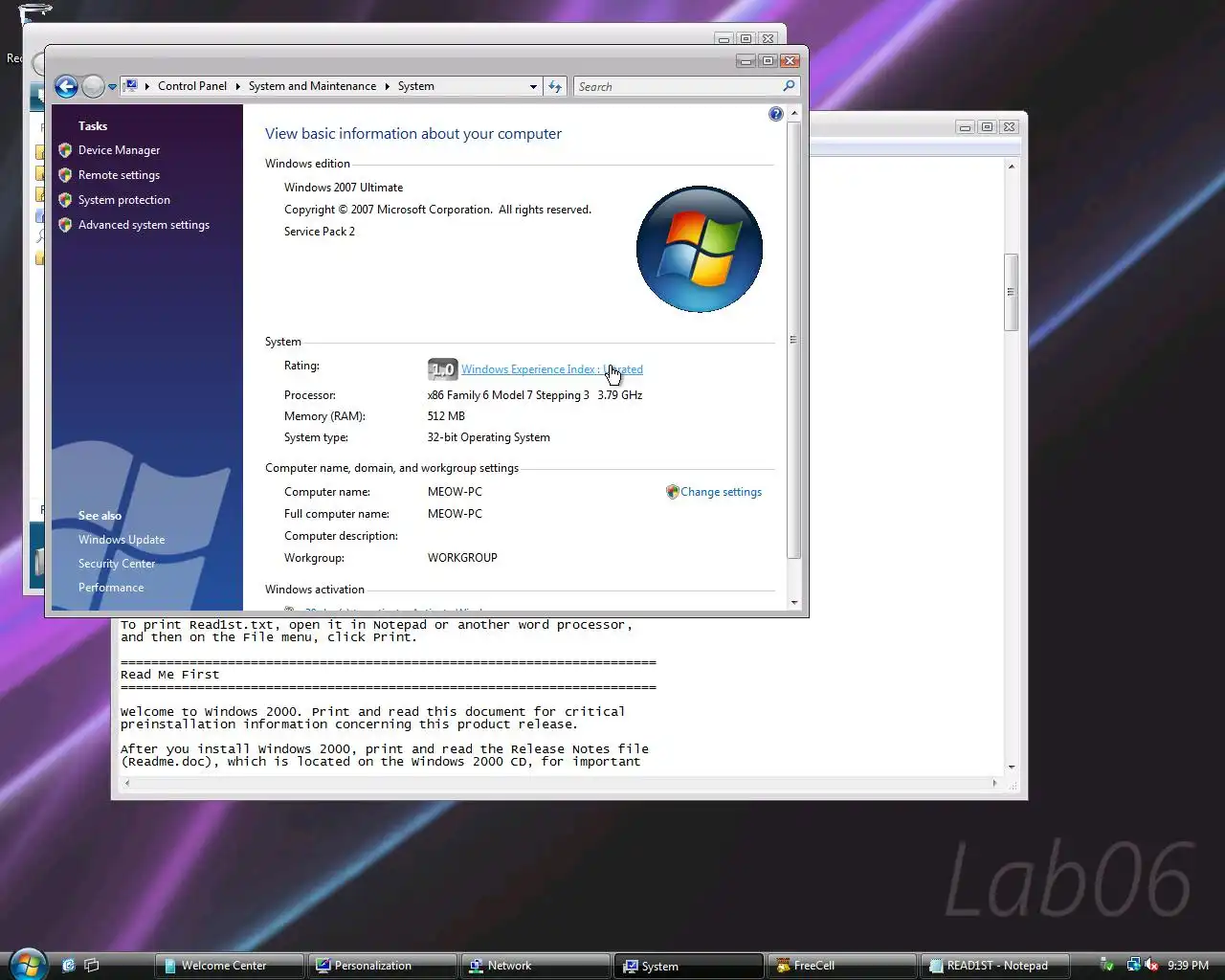This screenshot has height=980, width=1225.
Task: Switch to FreeCell taskbar button
Action: tap(842, 966)
